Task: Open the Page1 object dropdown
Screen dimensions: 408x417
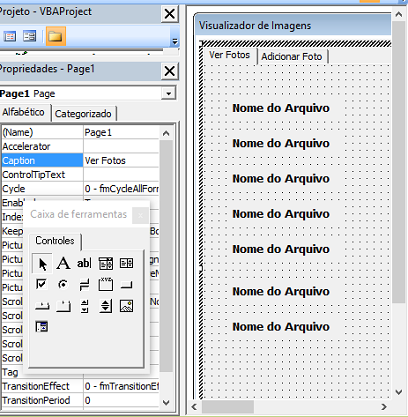Action: point(169,93)
